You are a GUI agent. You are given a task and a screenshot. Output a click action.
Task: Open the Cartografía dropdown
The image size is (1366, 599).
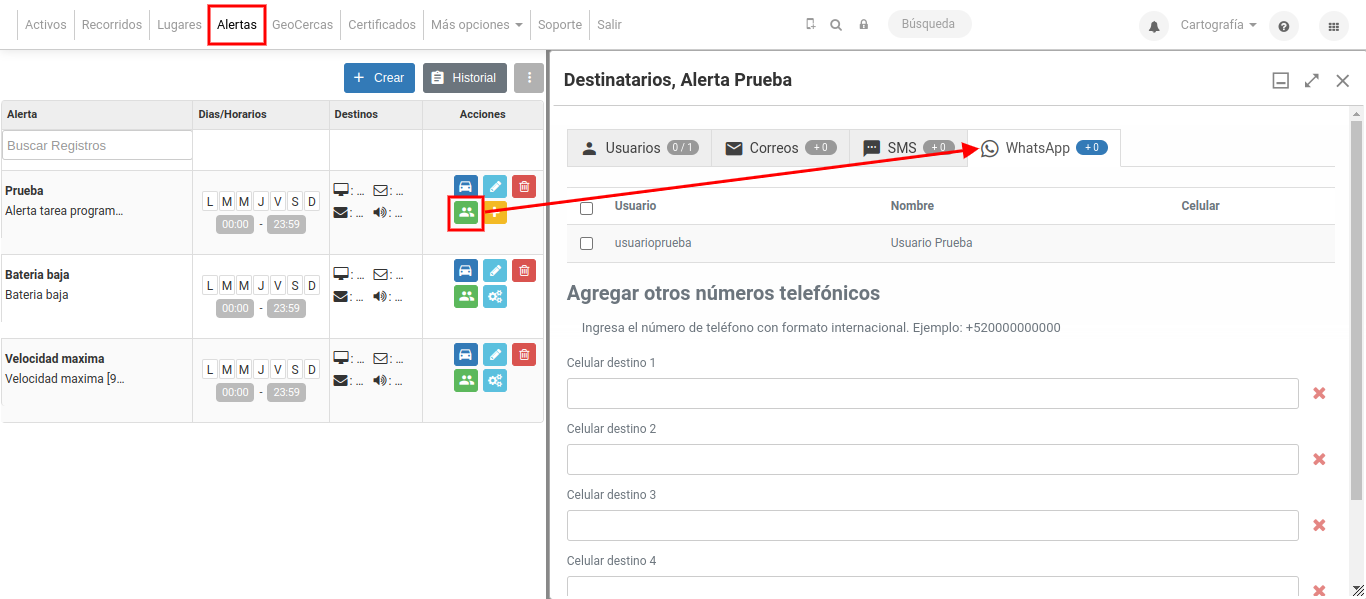click(1218, 25)
